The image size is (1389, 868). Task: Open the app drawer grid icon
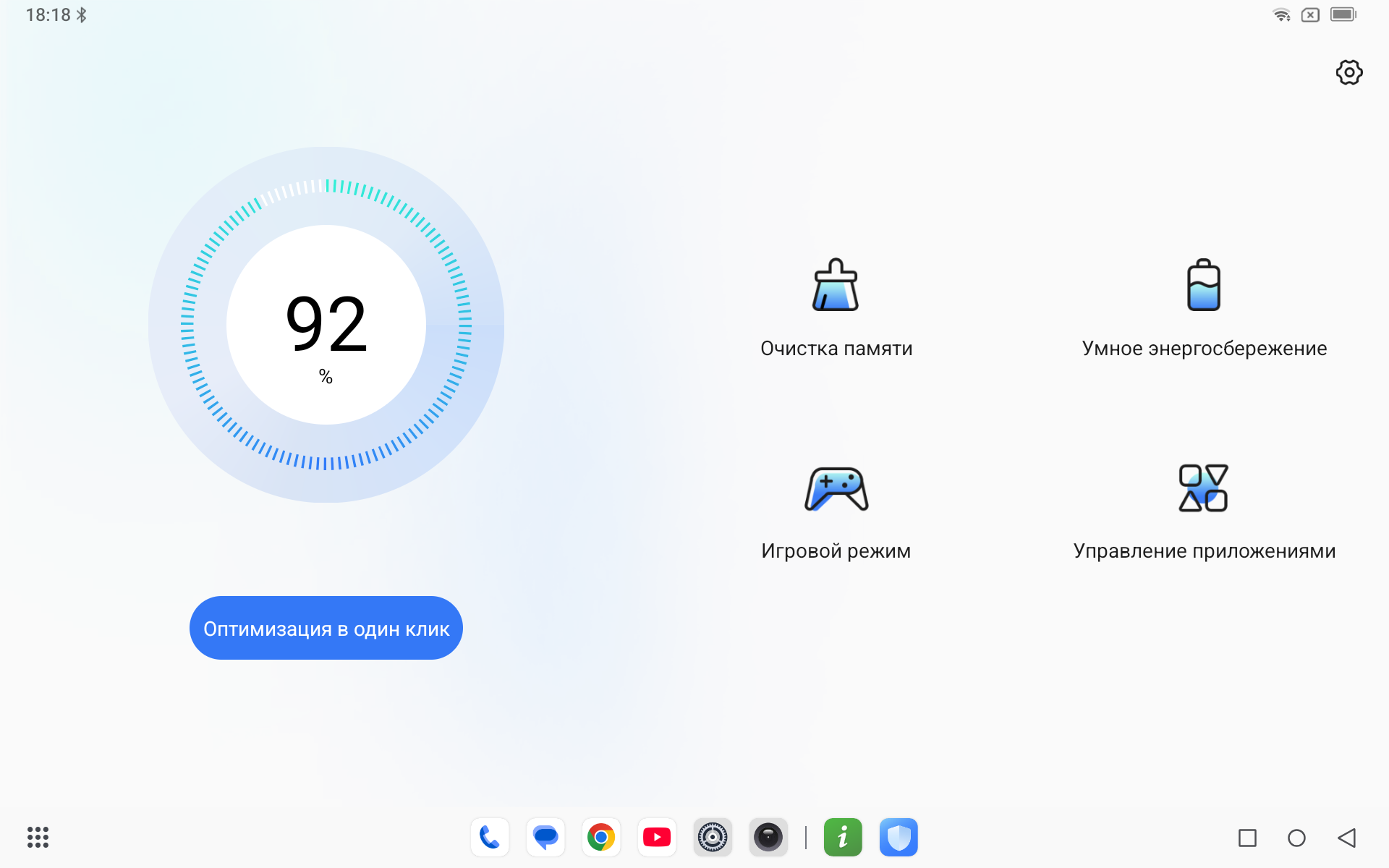(38, 838)
